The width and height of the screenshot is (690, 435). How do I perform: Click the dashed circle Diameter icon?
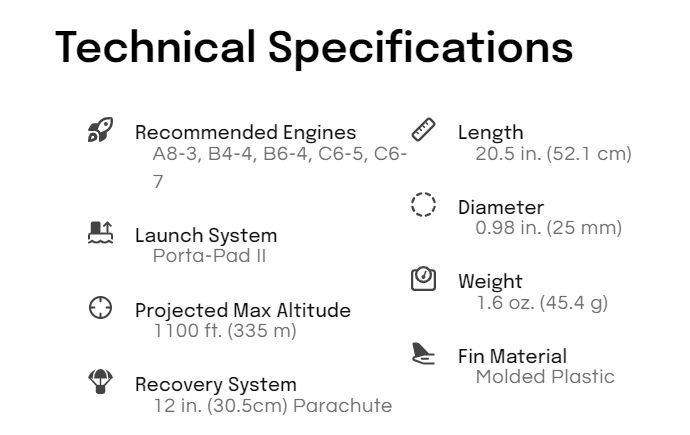pos(424,205)
